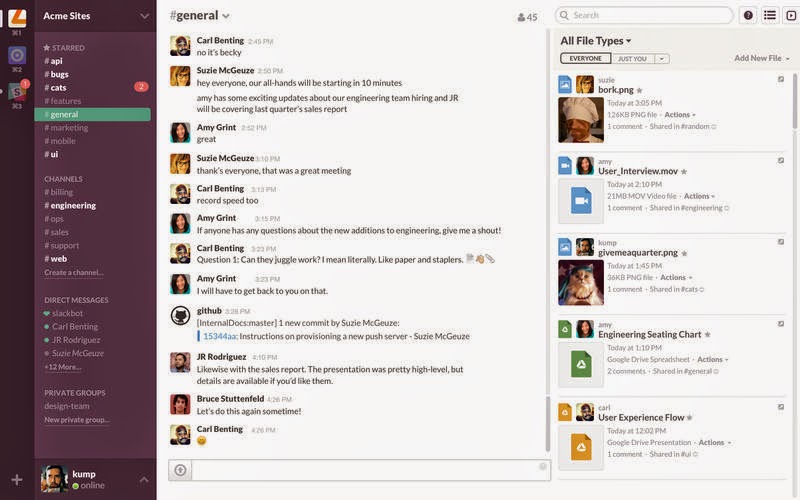Select the JUST YOU file filter

point(633,59)
